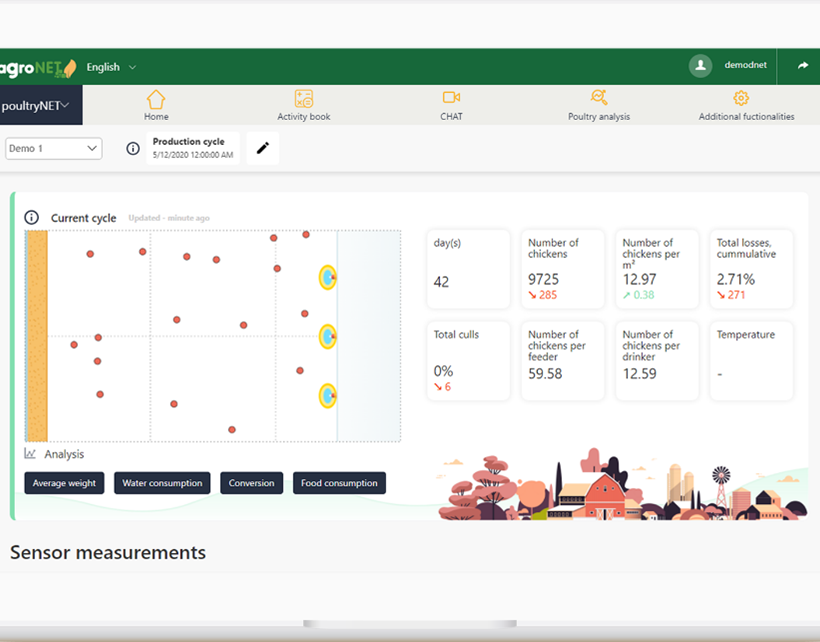Expand the English language dropdown
820x642 pixels.
tap(111, 67)
